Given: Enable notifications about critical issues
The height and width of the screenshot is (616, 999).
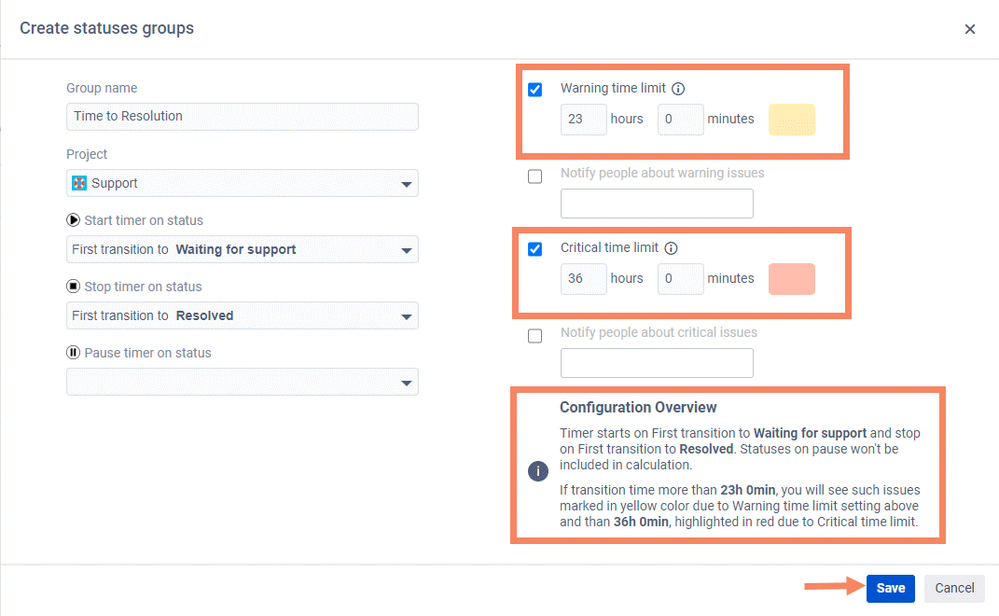Looking at the screenshot, I should [x=535, y=336].
